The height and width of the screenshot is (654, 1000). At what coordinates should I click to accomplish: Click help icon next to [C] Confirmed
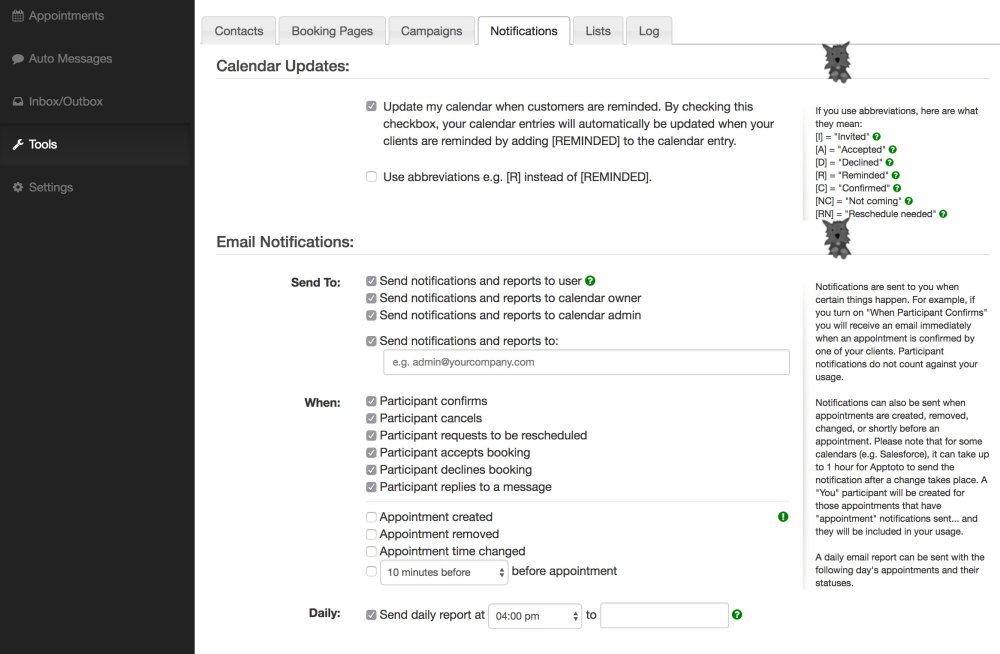pyautogui.click(x=897, y=188)
